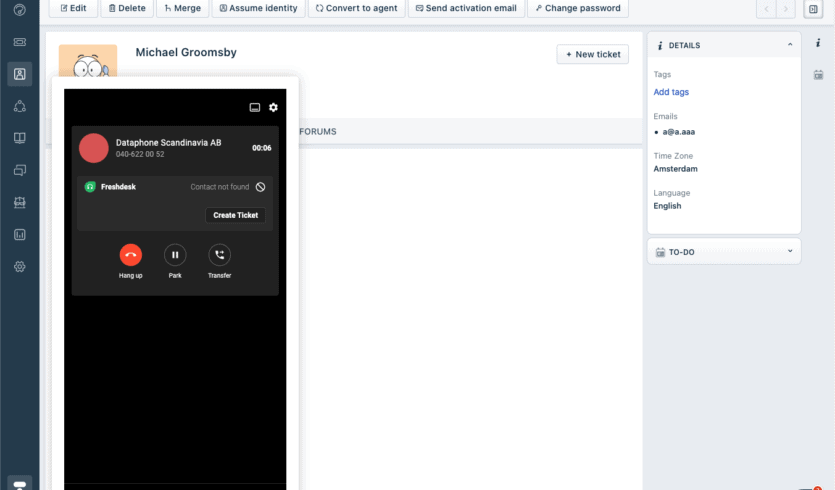Click Assume identity
Image resolution: width=835 pixels, height=490 pixels.
click(x=259, y=9)
